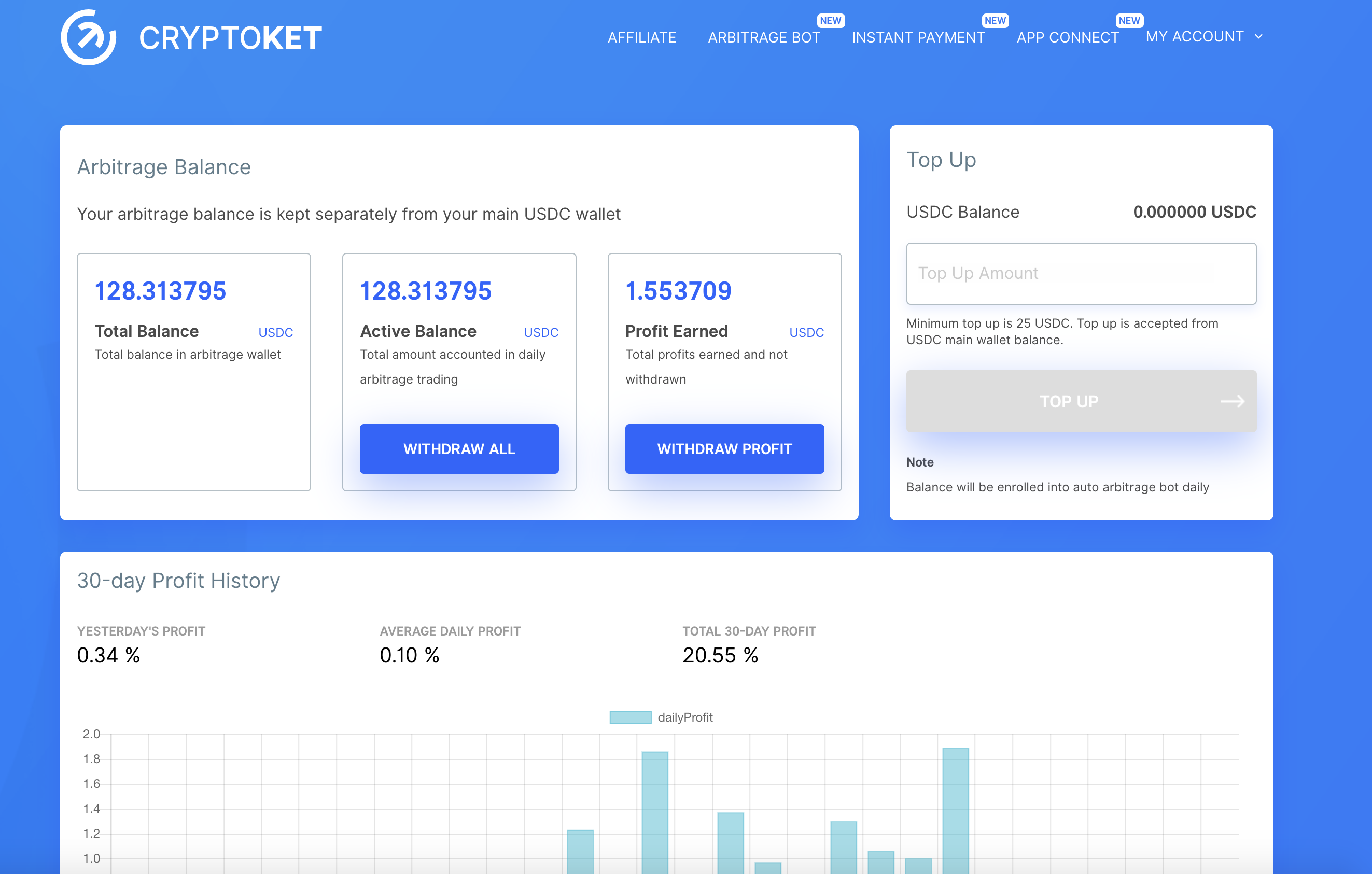Click the NEW badge above Arbitrage Bot

tap(830, 21)
